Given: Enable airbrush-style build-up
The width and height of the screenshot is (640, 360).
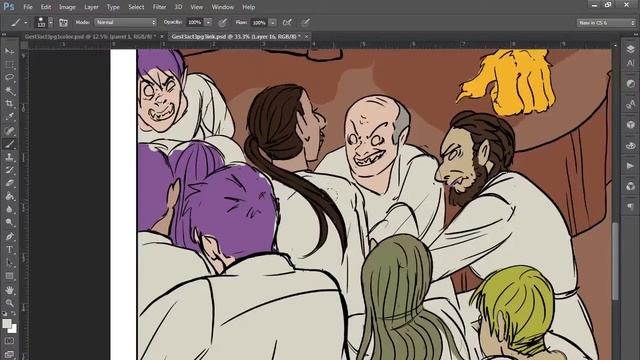Looking at the screenshot, I should tap(287, 22).
